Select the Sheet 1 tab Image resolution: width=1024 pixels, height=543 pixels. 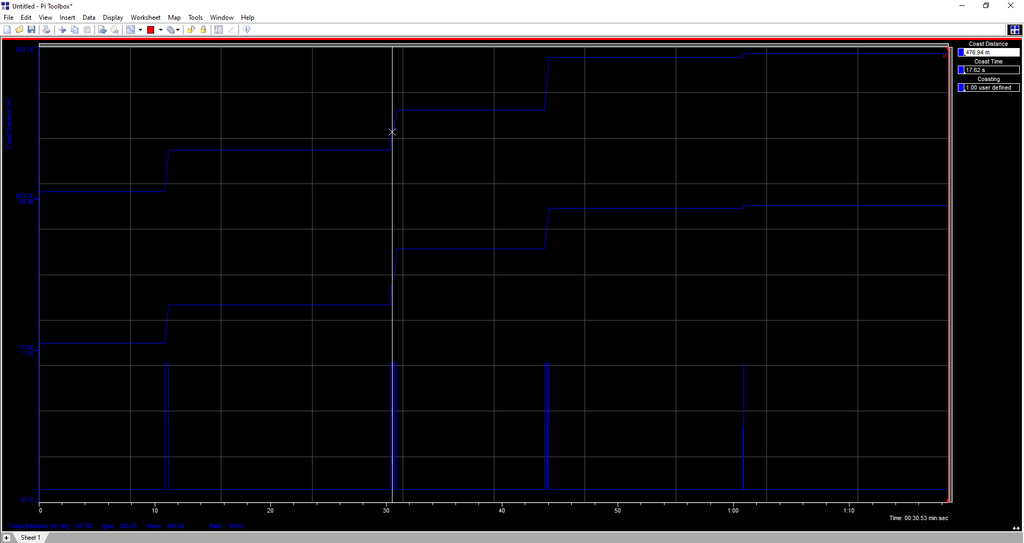pos(30,538)
